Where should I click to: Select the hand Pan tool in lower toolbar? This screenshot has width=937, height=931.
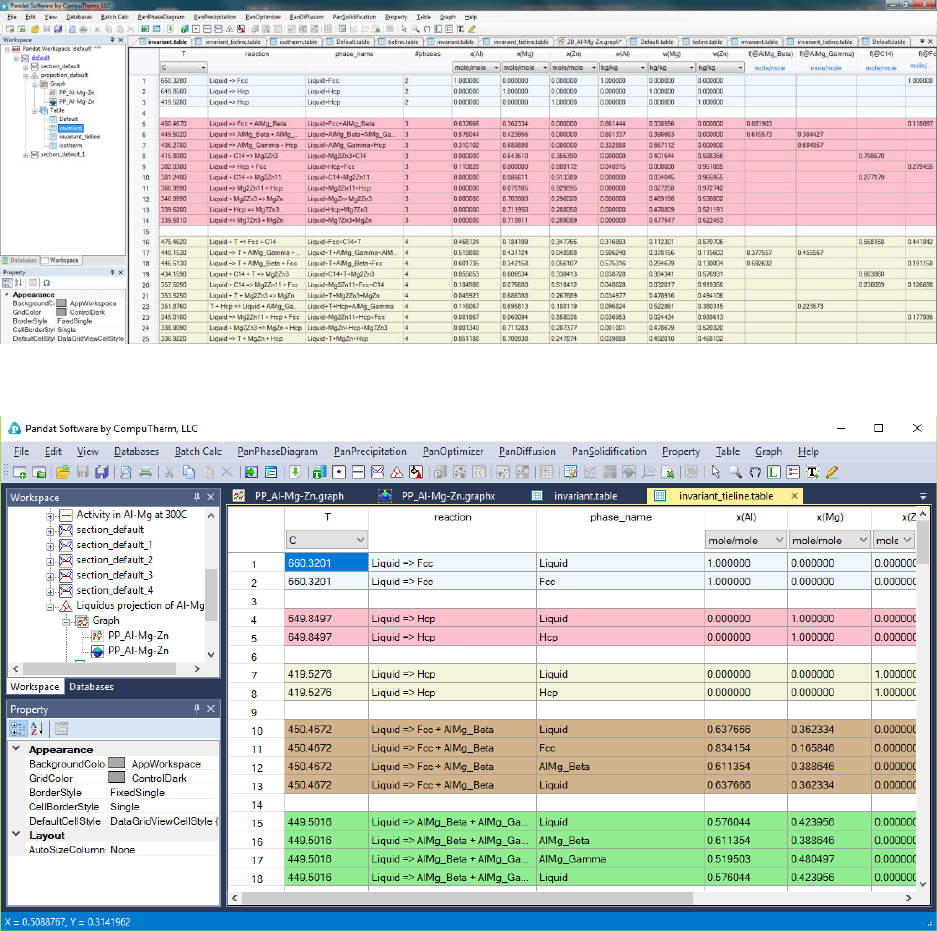click(755, 473)
